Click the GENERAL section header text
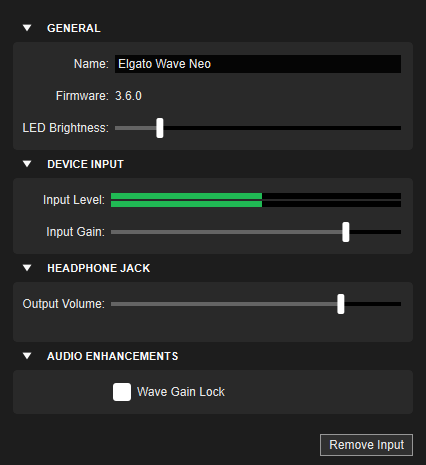 point(74,28)
